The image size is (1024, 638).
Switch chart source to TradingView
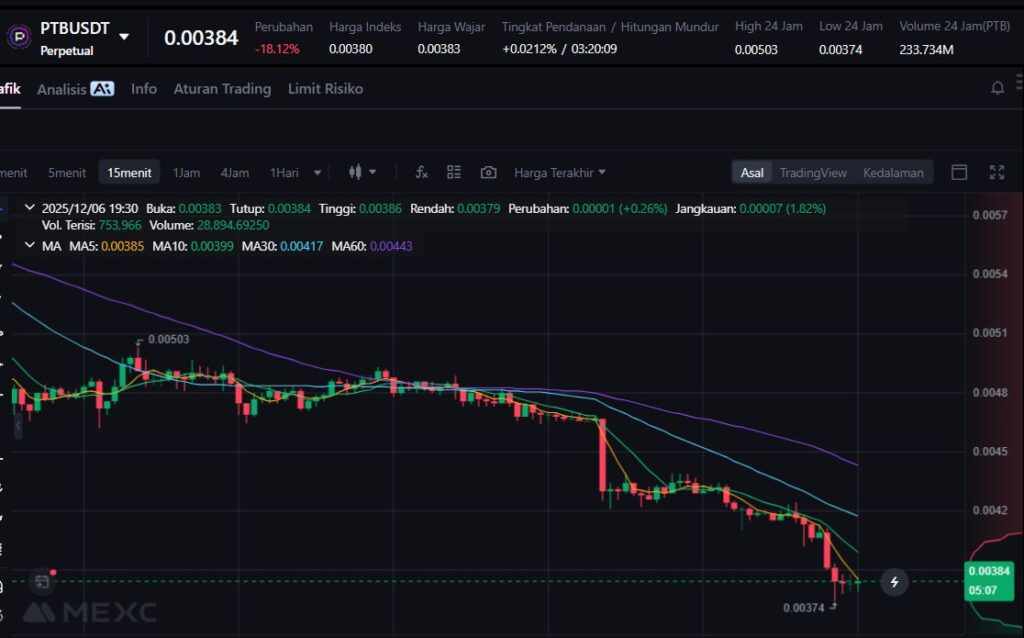(813, 172)
